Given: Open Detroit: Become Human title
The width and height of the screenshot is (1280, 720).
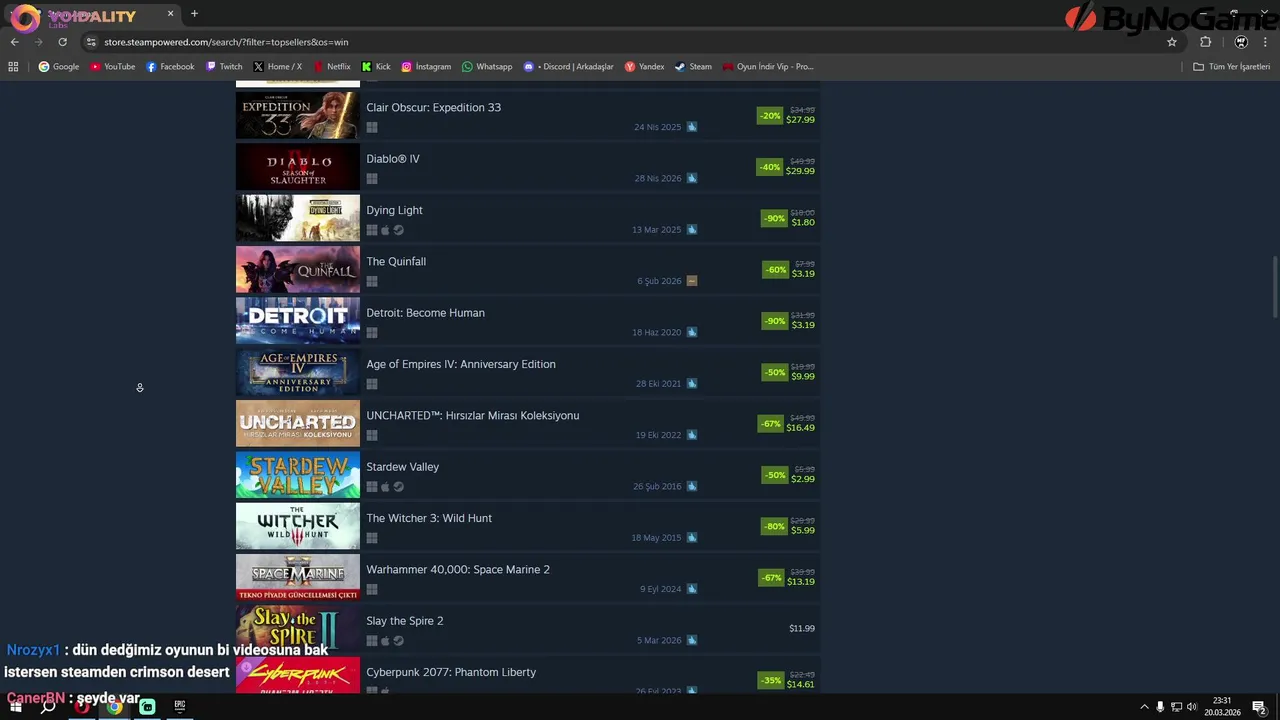Looking at the screenshot, I should pos(425,313).
